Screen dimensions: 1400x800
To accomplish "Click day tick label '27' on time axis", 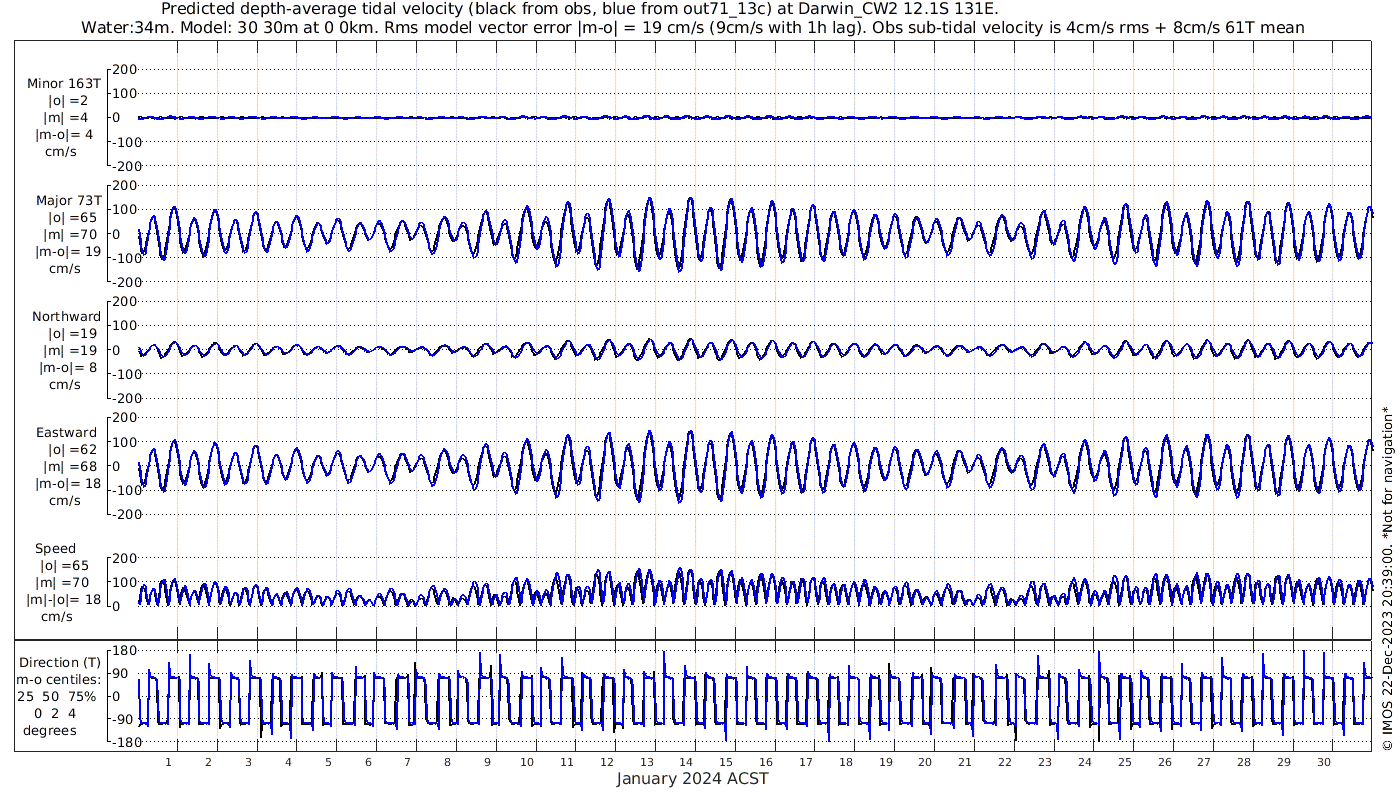I will (x=1204, y=762).
